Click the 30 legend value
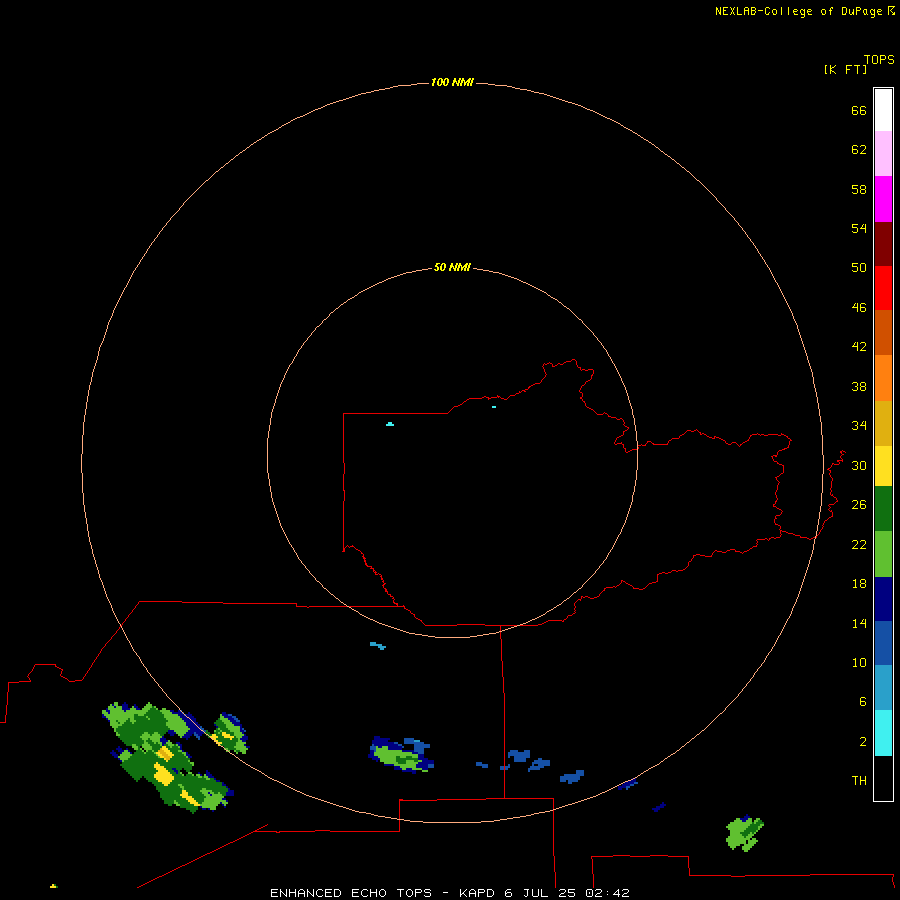Image resolution: width=900 pixels, height=900 pixels. (859, 465)
